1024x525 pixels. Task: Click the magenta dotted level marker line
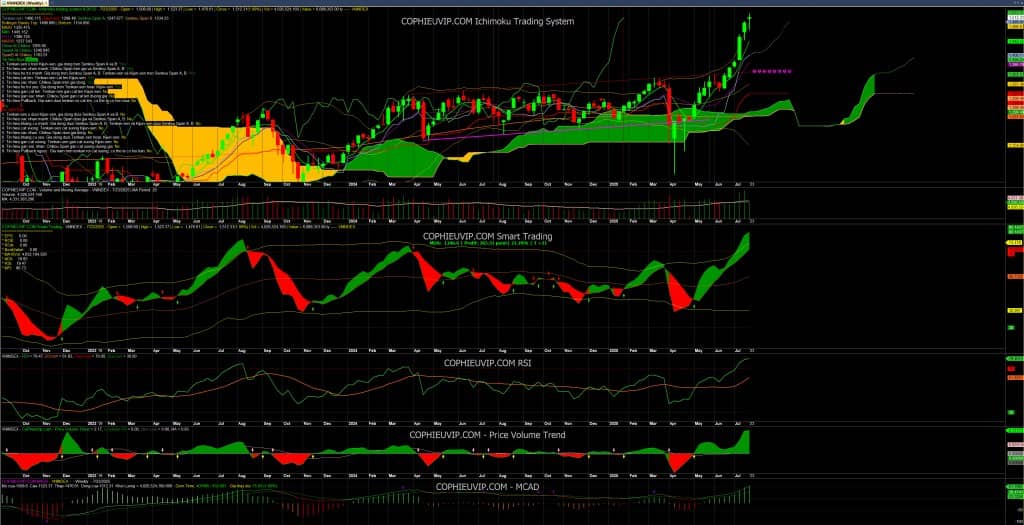772,71
